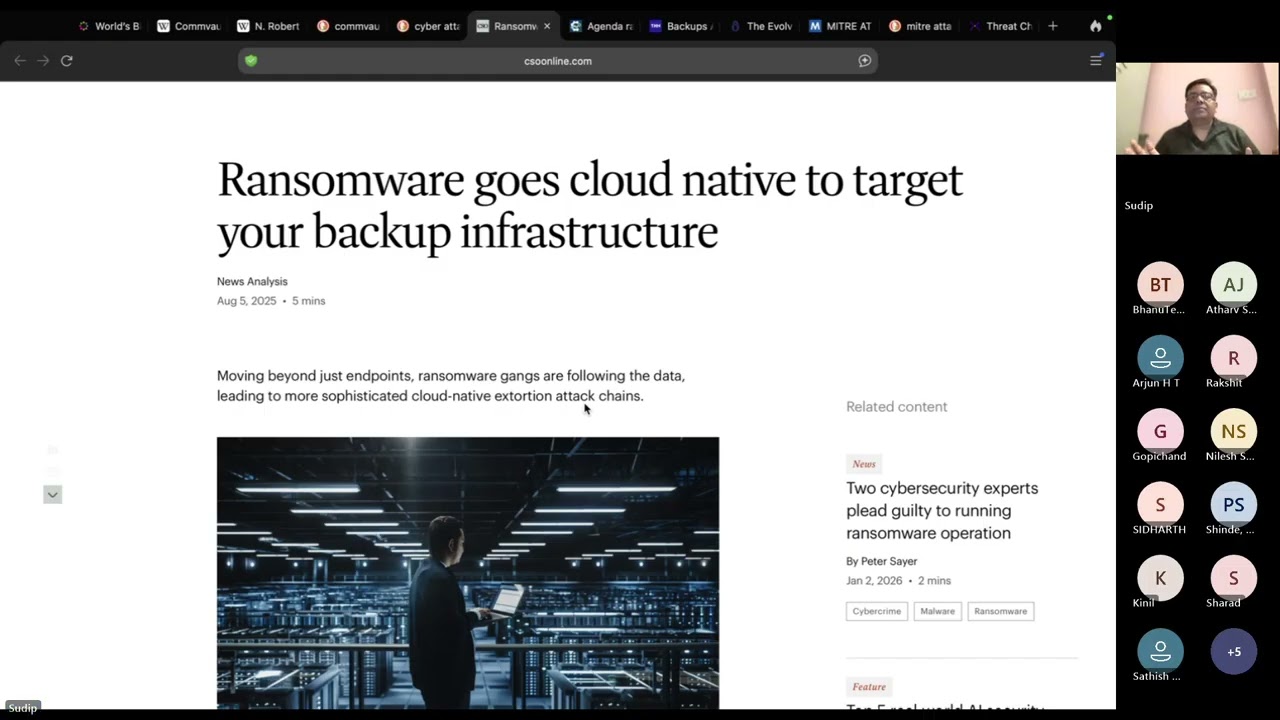Open a new browser tab with plus
This screenshot has height=720, width=1280.
[x=1053, y=26]
